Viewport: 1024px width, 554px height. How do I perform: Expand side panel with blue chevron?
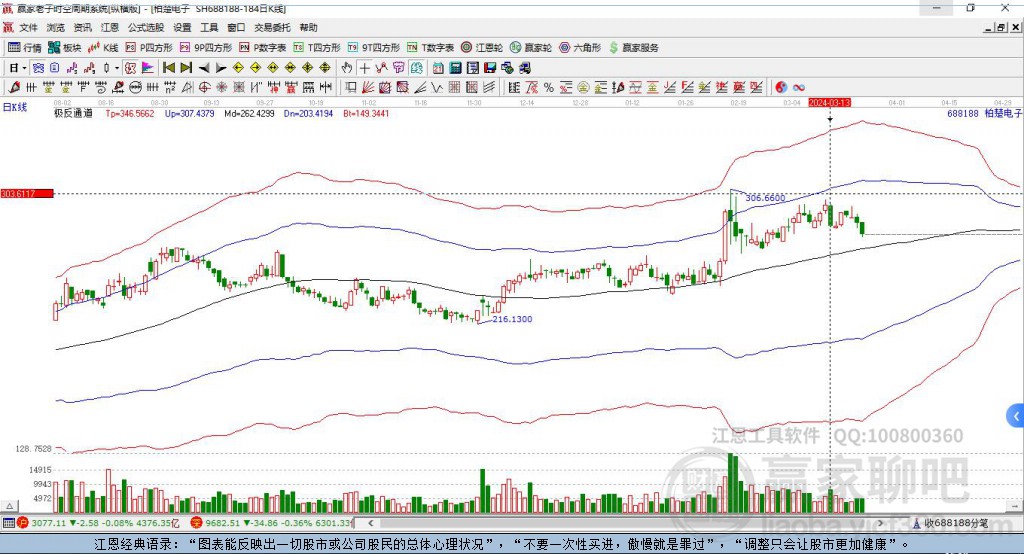[x=1016, y=416]
